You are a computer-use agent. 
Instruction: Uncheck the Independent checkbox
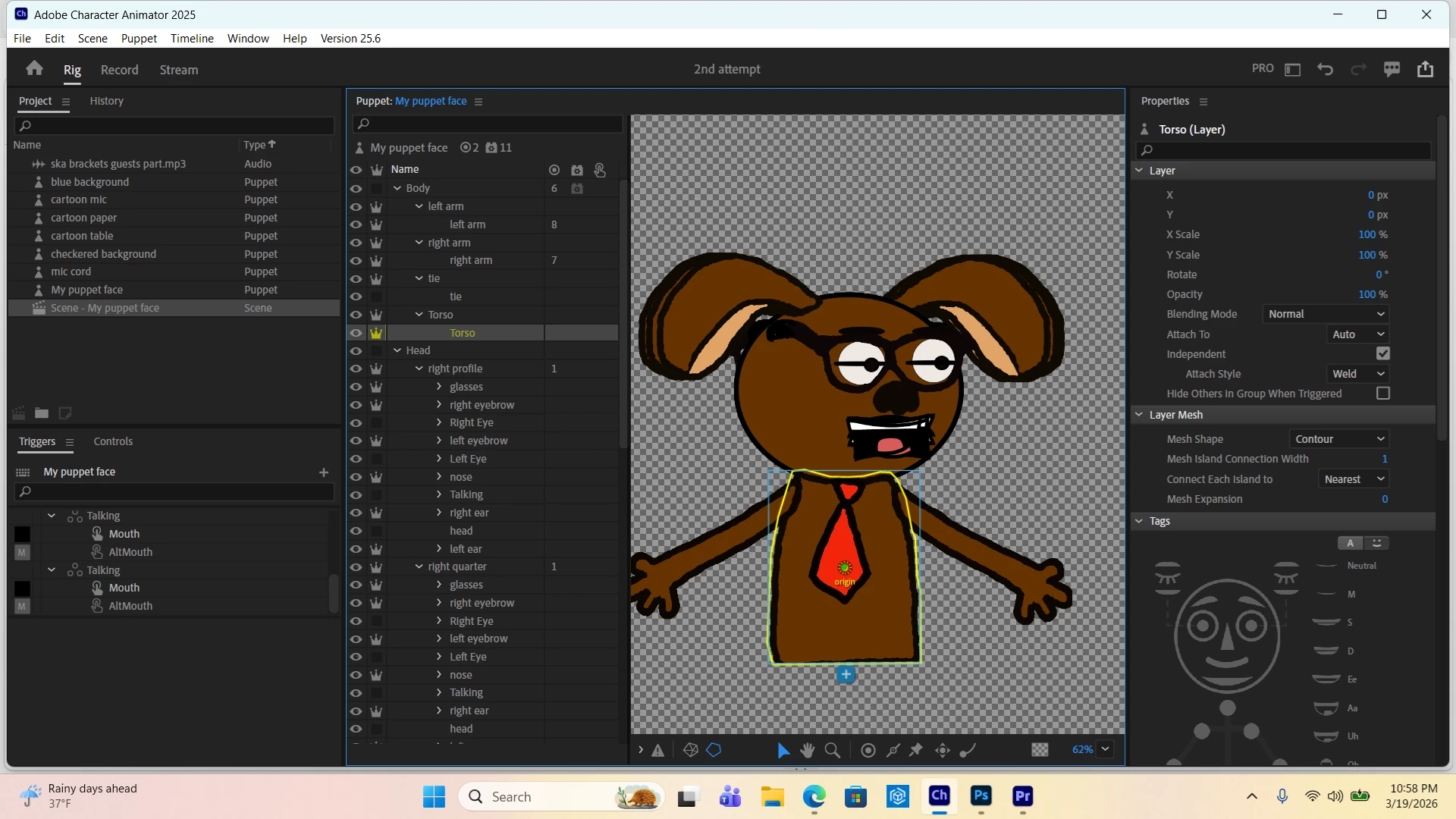click(x=1383, y=354)
